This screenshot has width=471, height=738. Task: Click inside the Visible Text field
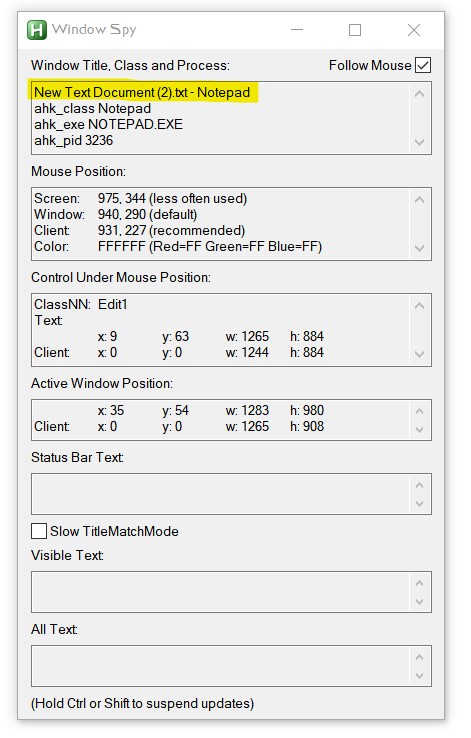[231, 592]
